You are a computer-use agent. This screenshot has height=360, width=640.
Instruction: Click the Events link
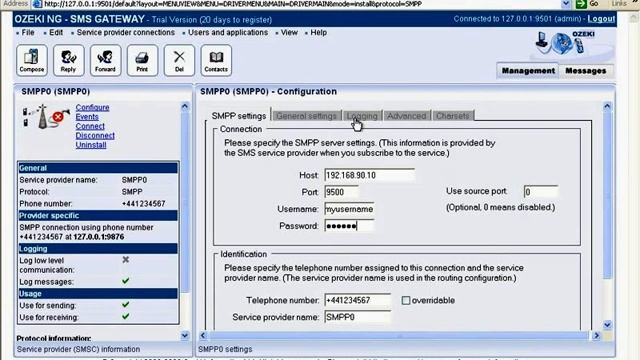tap(87, 117)
